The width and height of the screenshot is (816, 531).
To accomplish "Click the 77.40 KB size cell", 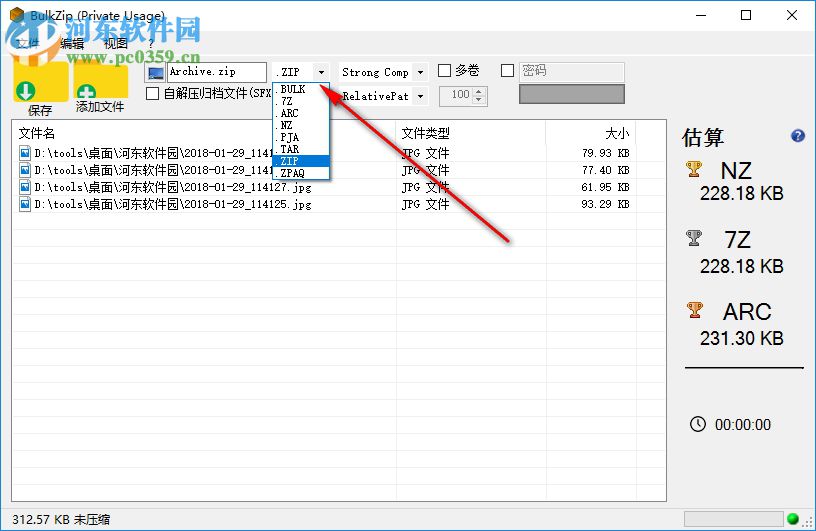I will pos(605,170).
